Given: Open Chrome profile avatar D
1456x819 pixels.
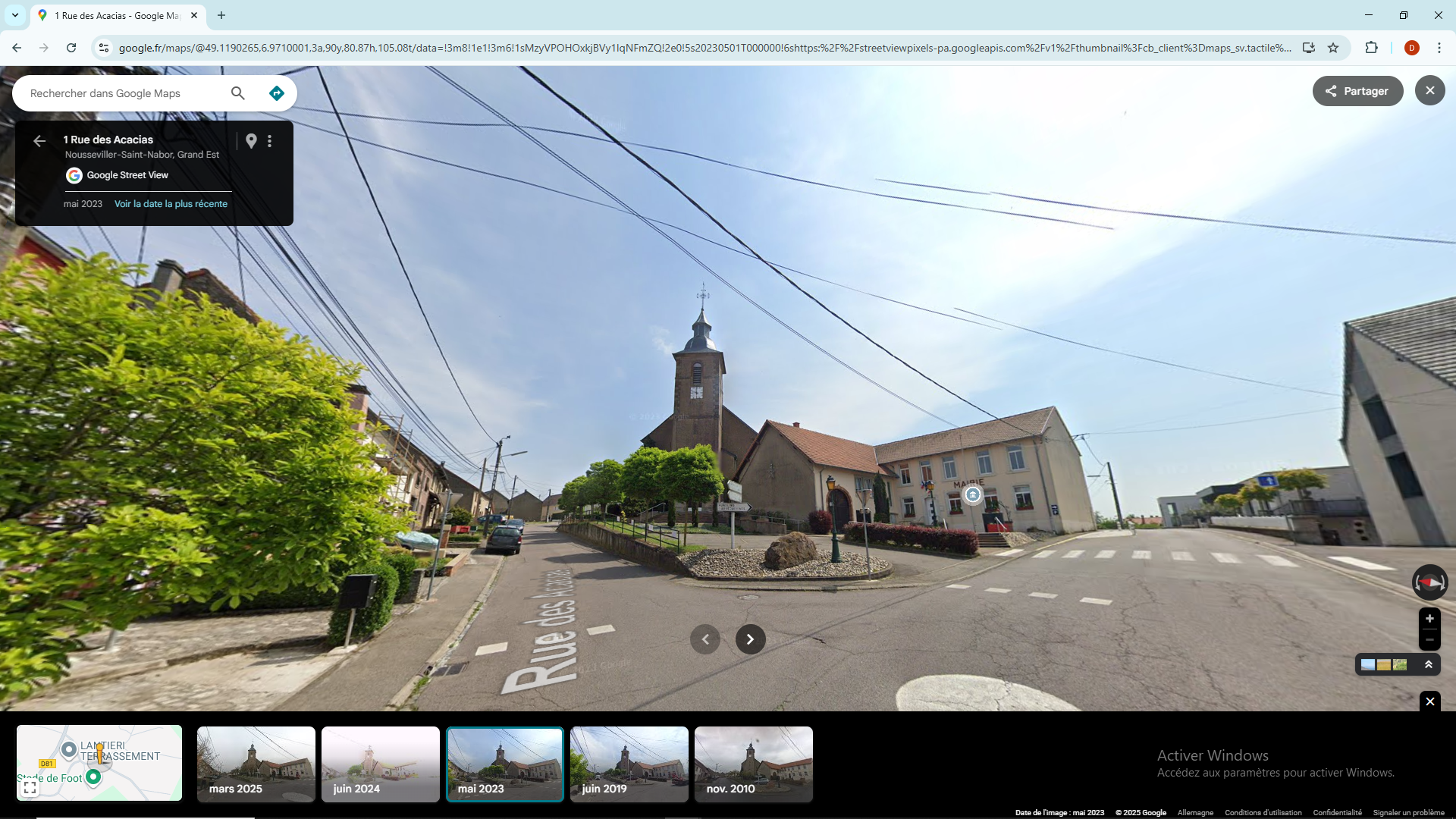Looking at the screenshot, I should point(1411,48).
